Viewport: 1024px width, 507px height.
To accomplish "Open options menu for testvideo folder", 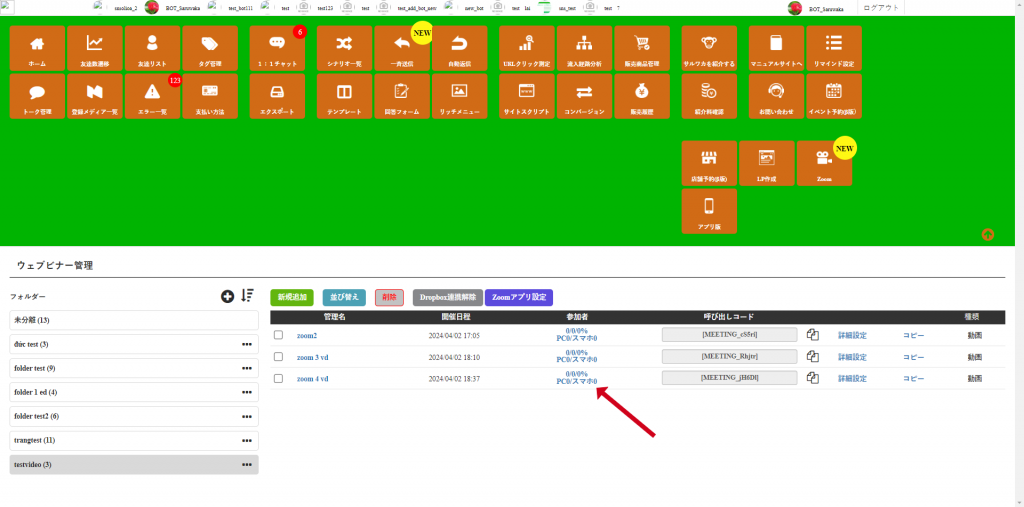I will pos(247,465).
